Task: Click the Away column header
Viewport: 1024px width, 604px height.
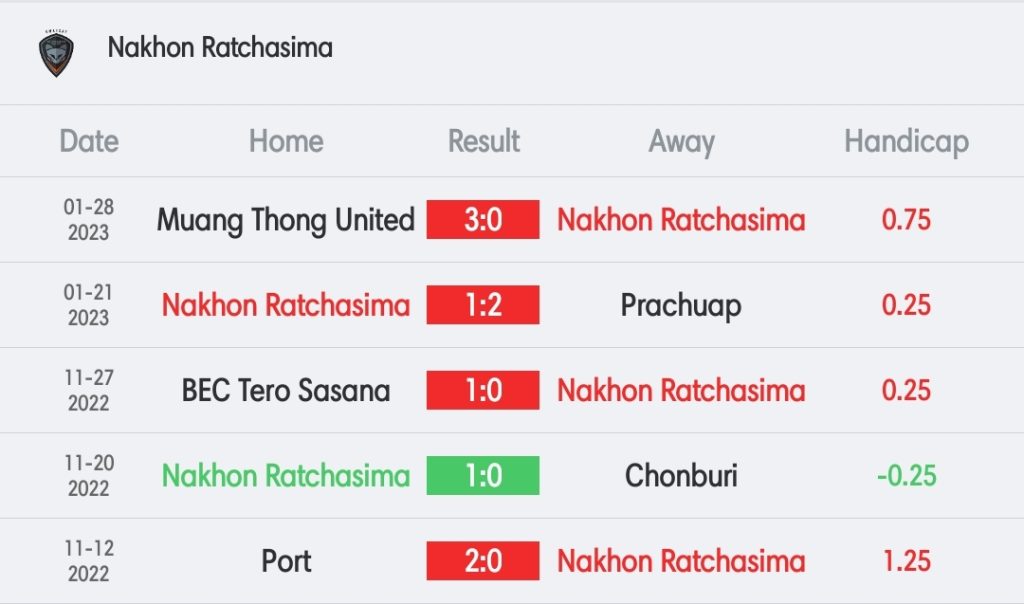Action: [681, 141]
